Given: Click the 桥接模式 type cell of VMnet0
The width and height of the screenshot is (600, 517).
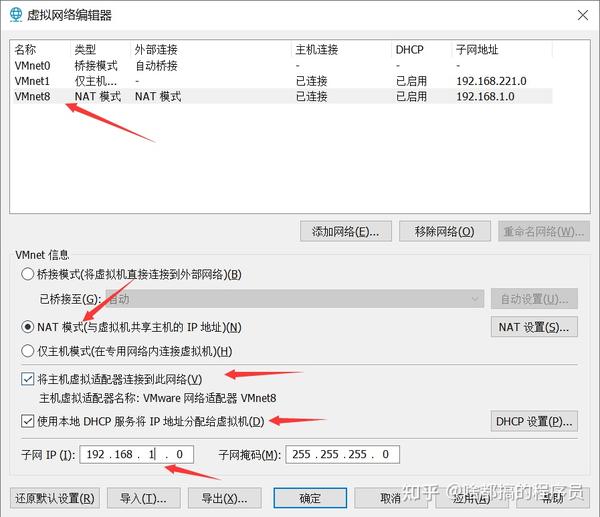Looking at the screenshot, I should point(96,65).
